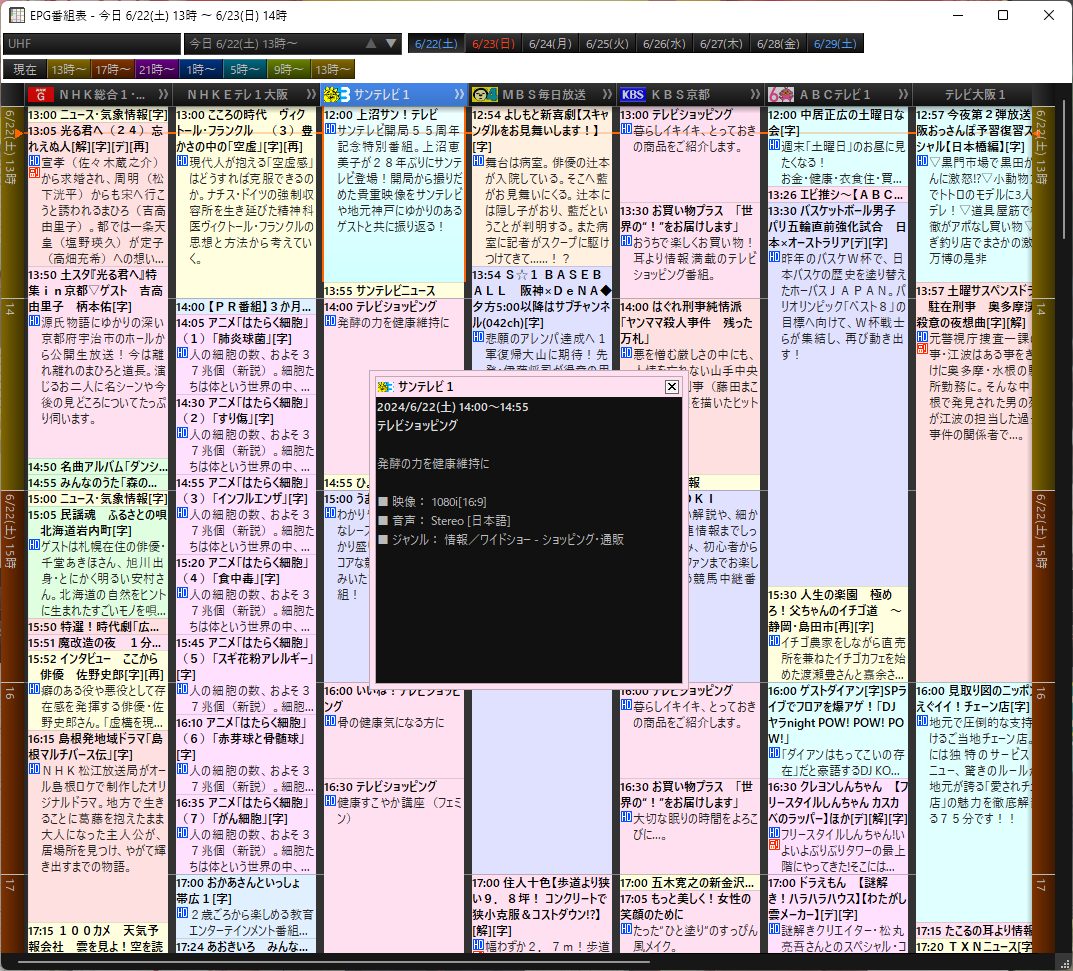Viewport: 1073px width, 971px height.
Task: Select the 6/26(水) date tab
Action: [664, 44]
